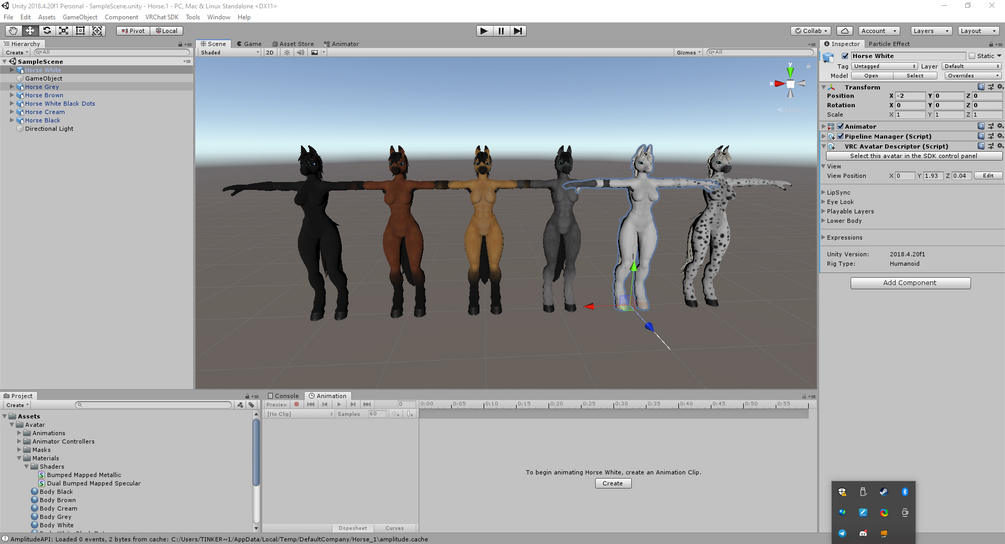Open the Collab dropdown
Viewport: 1005px width, 544px height.
811,31
